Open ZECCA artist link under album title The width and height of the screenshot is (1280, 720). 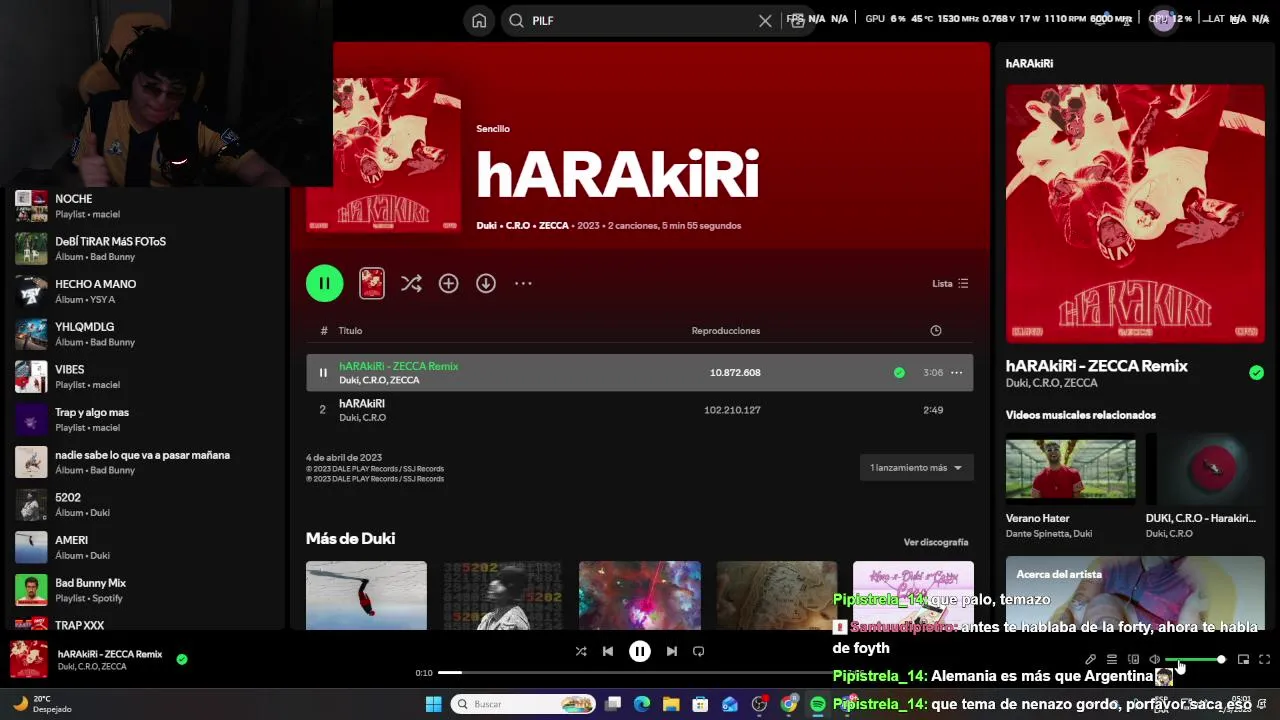(x=554, y=226)
